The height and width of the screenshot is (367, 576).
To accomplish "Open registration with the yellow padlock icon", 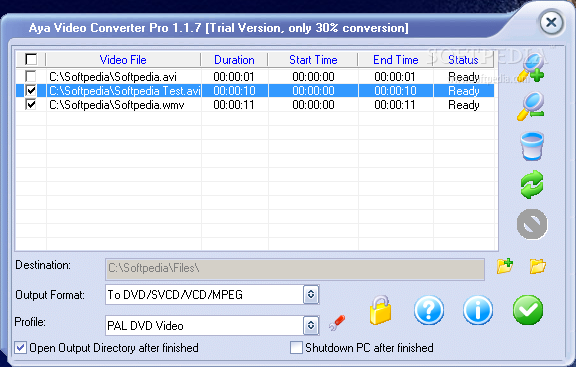I will [380, 310].
